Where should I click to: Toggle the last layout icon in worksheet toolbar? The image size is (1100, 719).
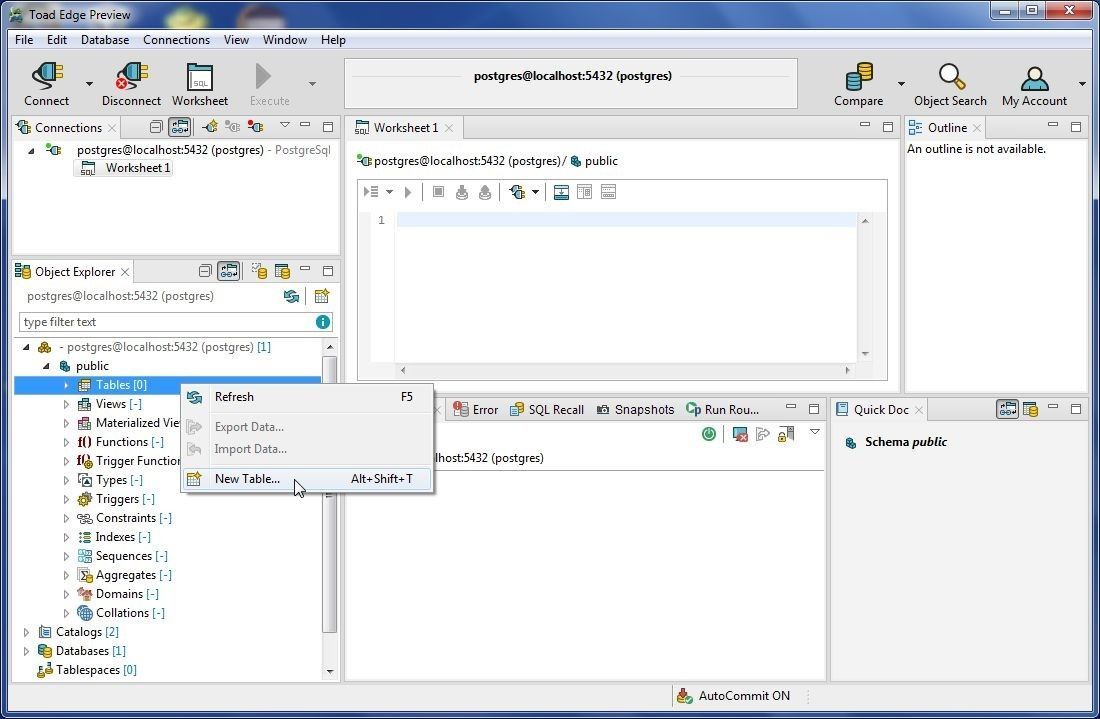click(608, 191)
